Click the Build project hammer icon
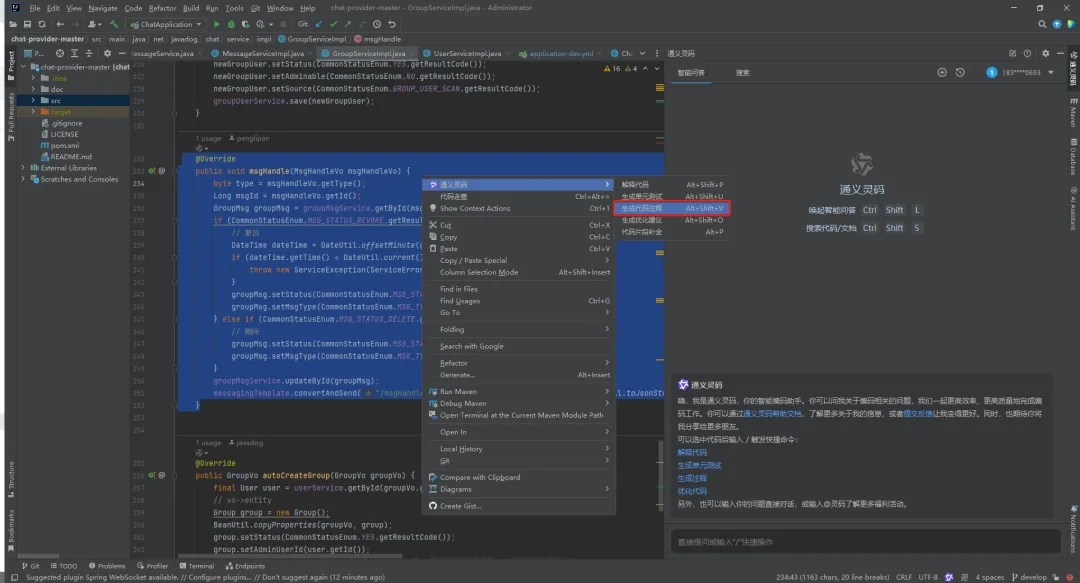The image size is (1080, 583). pyautogui.click(x=114, y=24)
